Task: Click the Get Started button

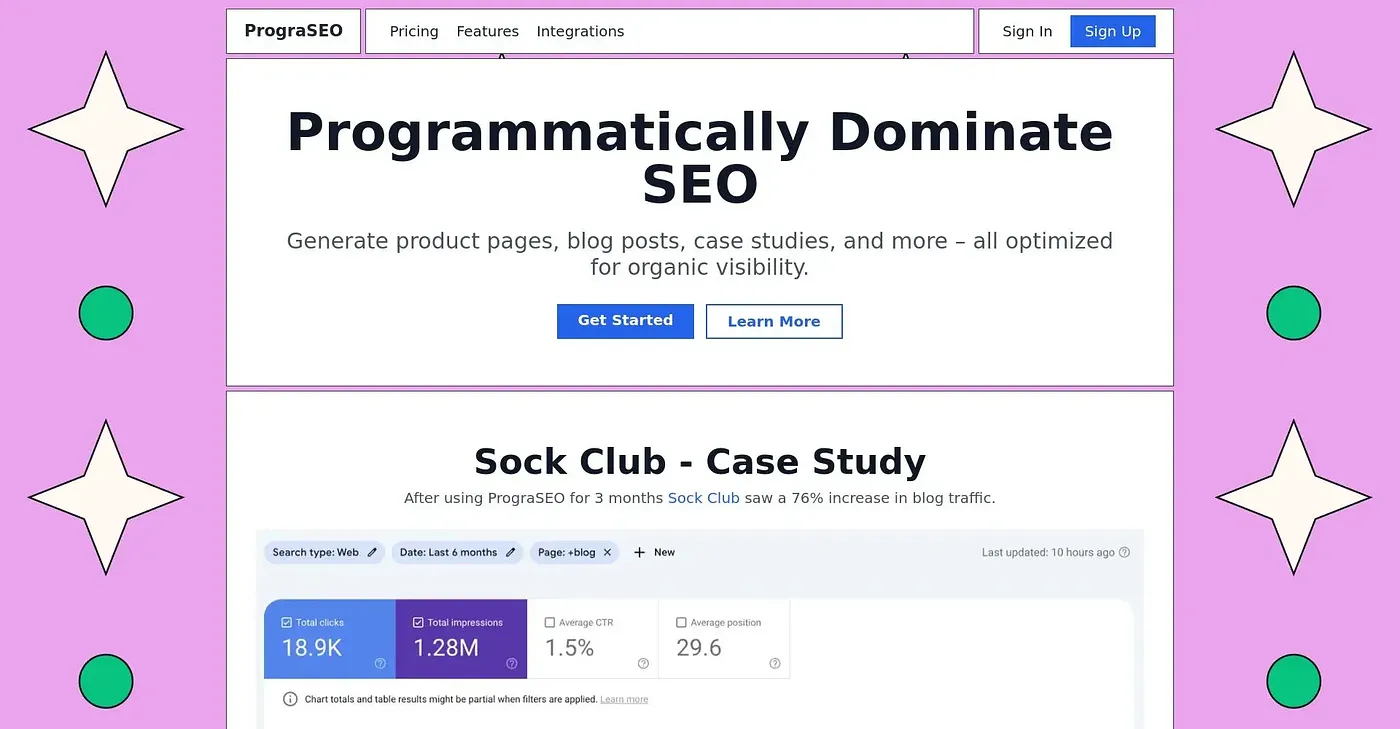Action: [625, 321]
